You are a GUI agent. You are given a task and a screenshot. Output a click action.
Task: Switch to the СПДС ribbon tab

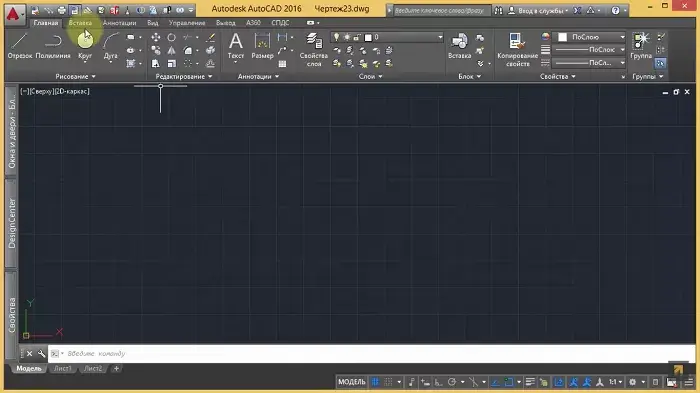pyautogui.click(x=280, y=23)
